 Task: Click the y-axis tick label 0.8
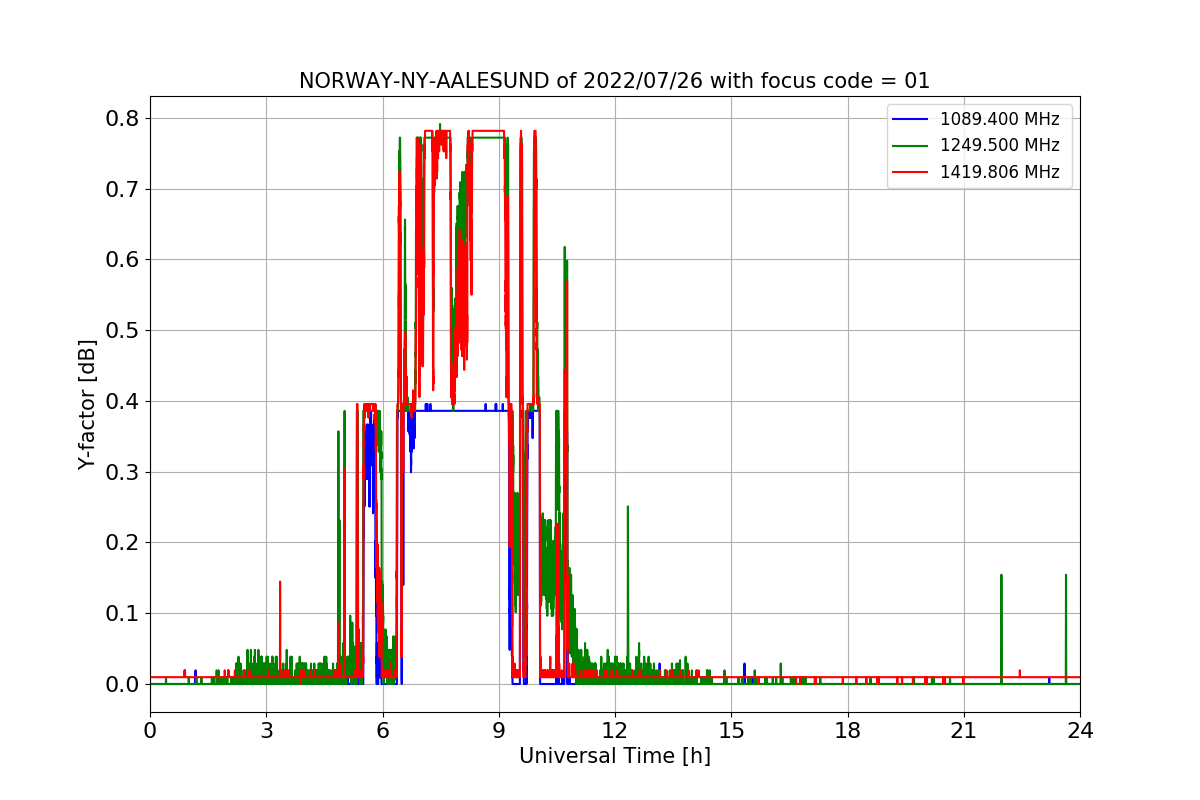(122, 118)
